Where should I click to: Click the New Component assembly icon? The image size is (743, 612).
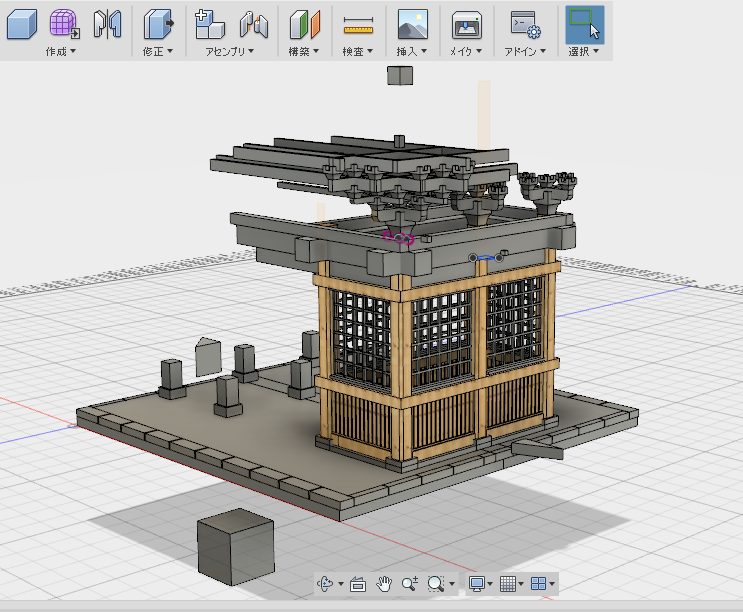click(209, 24)
